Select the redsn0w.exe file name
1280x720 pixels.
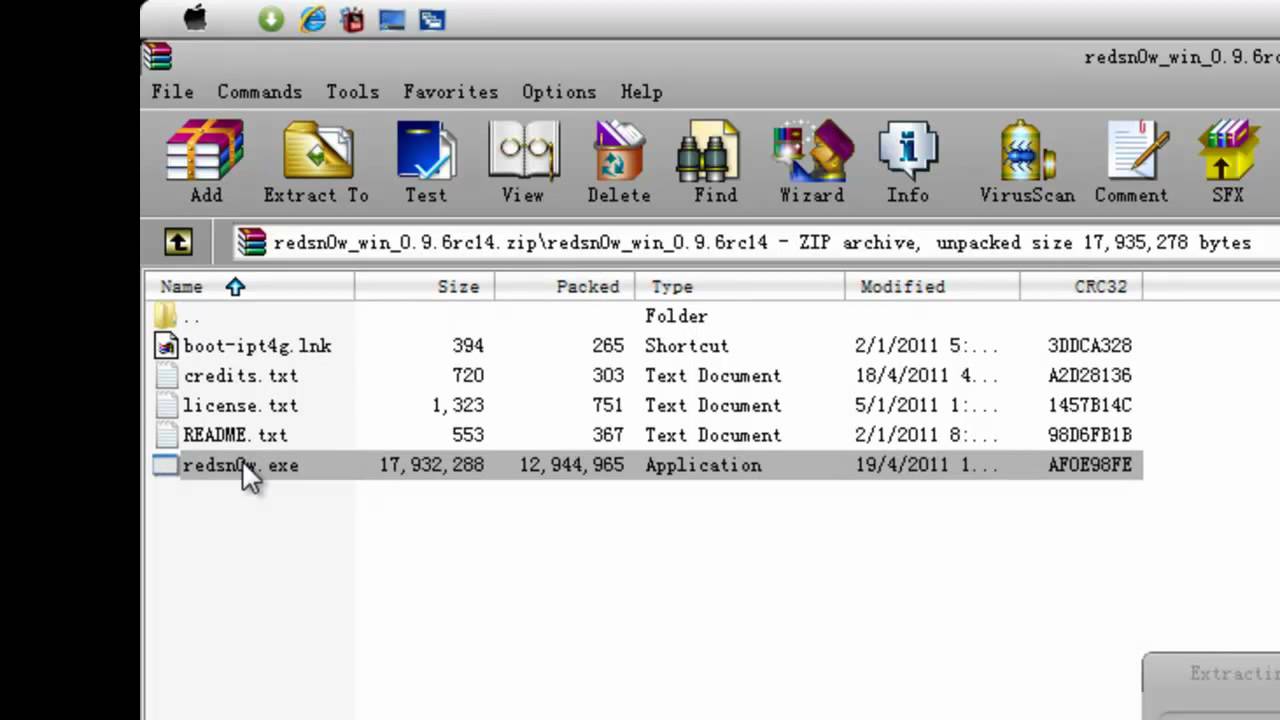(241, 465)
